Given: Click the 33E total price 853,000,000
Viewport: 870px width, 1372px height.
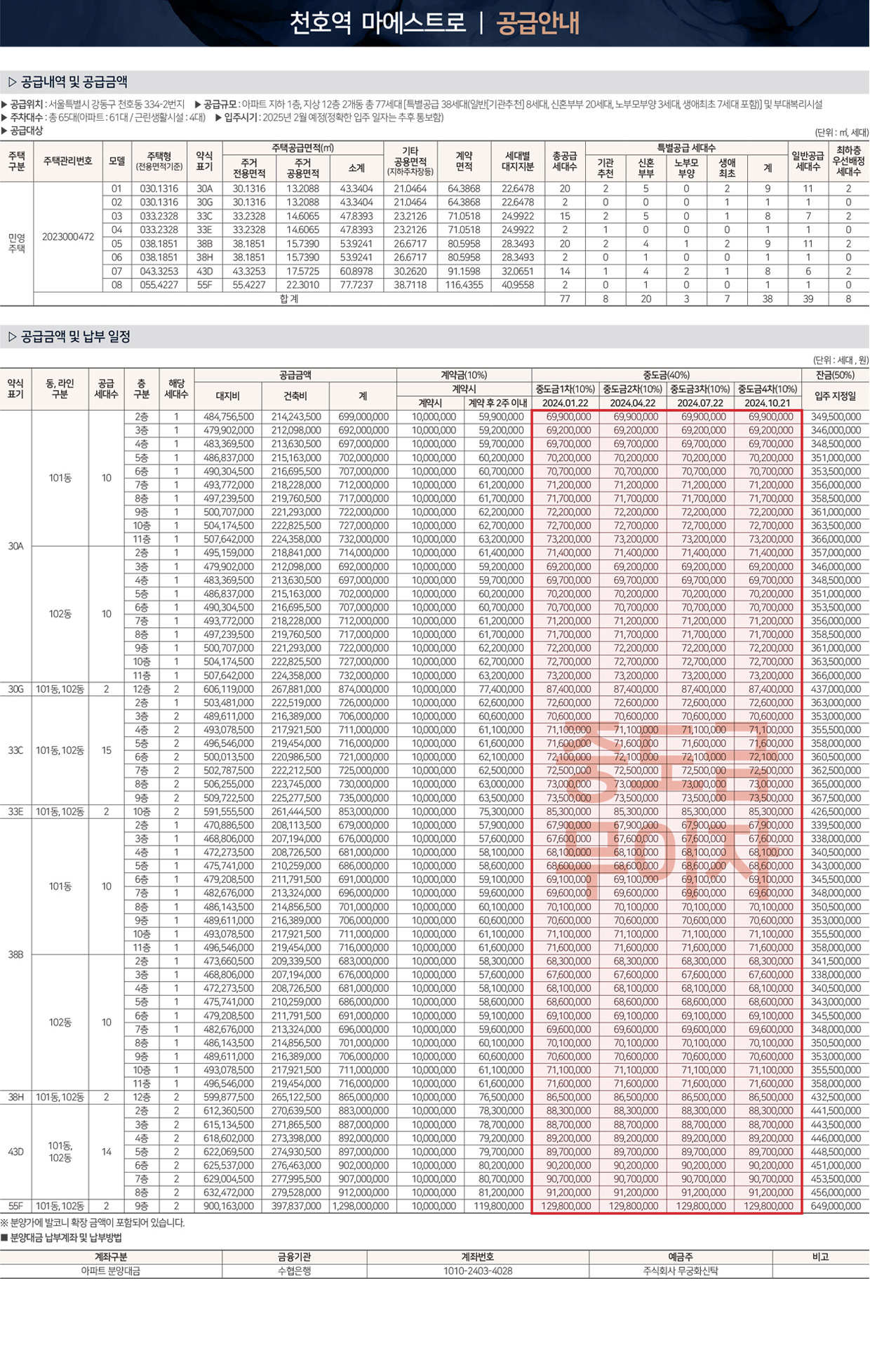Looking at the screenshot, I should pyautogui.click(x=363, y=812).
